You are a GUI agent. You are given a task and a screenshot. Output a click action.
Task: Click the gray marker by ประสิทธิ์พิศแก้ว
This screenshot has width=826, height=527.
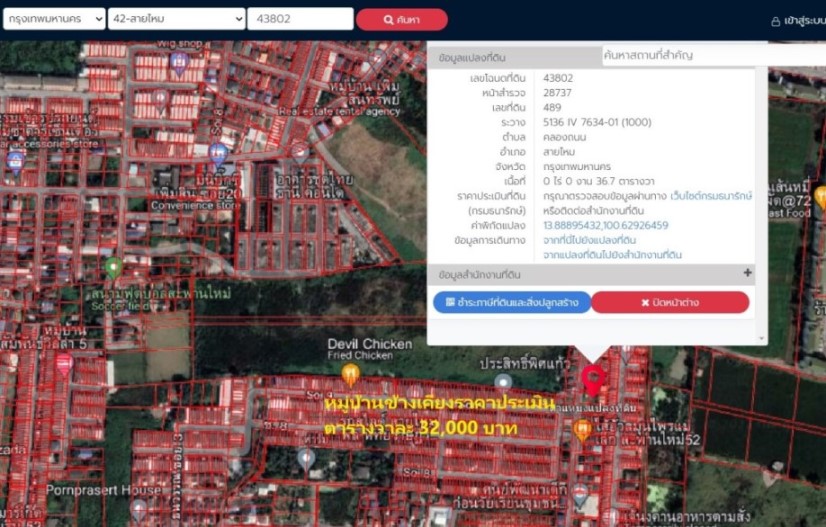503,383
